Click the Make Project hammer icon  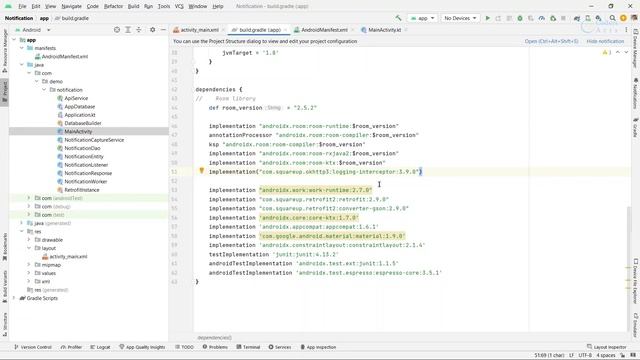pyautogui.click(x=398, y=18)
